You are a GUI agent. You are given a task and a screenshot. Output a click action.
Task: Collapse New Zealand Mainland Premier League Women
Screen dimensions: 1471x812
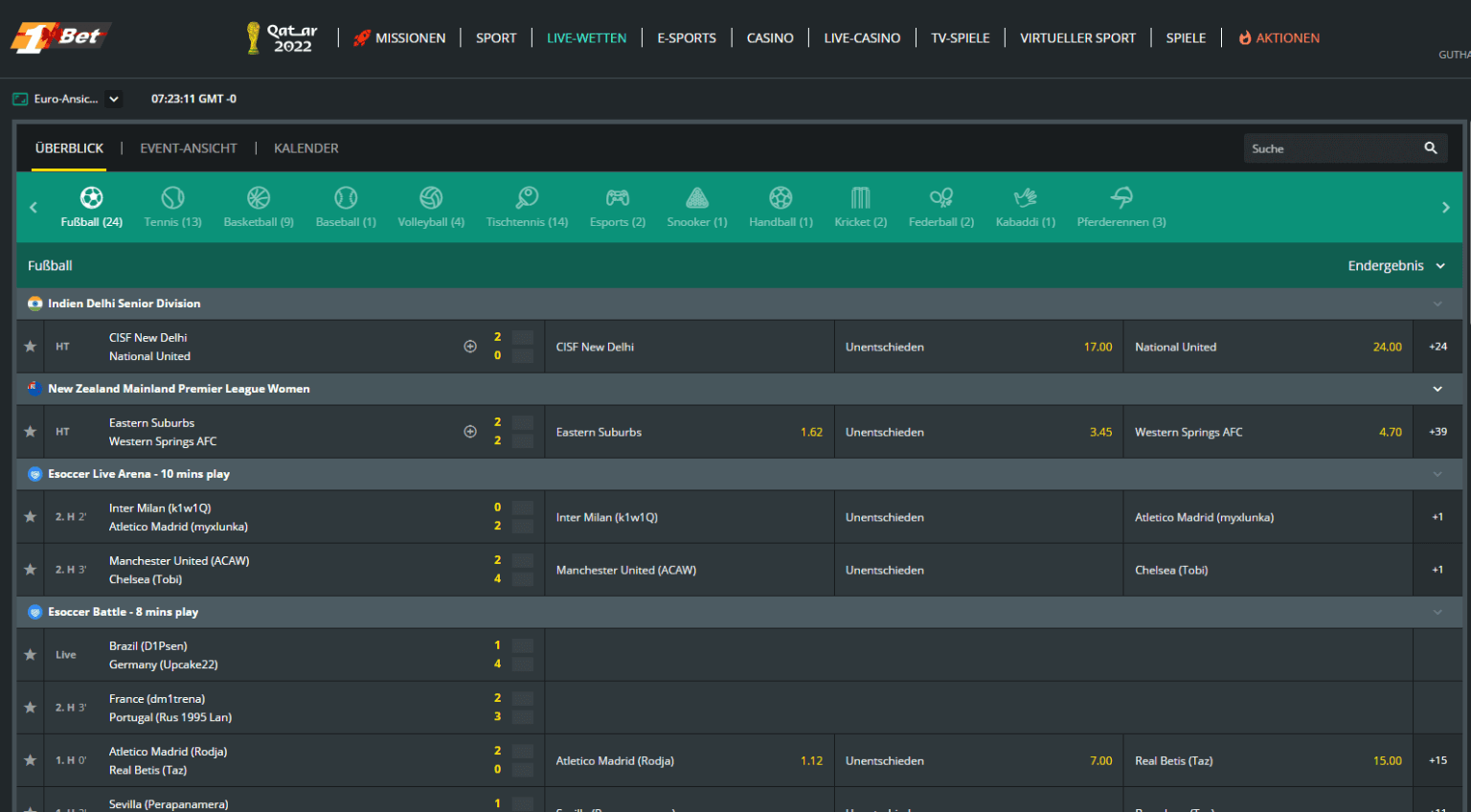coord(1437,389)
